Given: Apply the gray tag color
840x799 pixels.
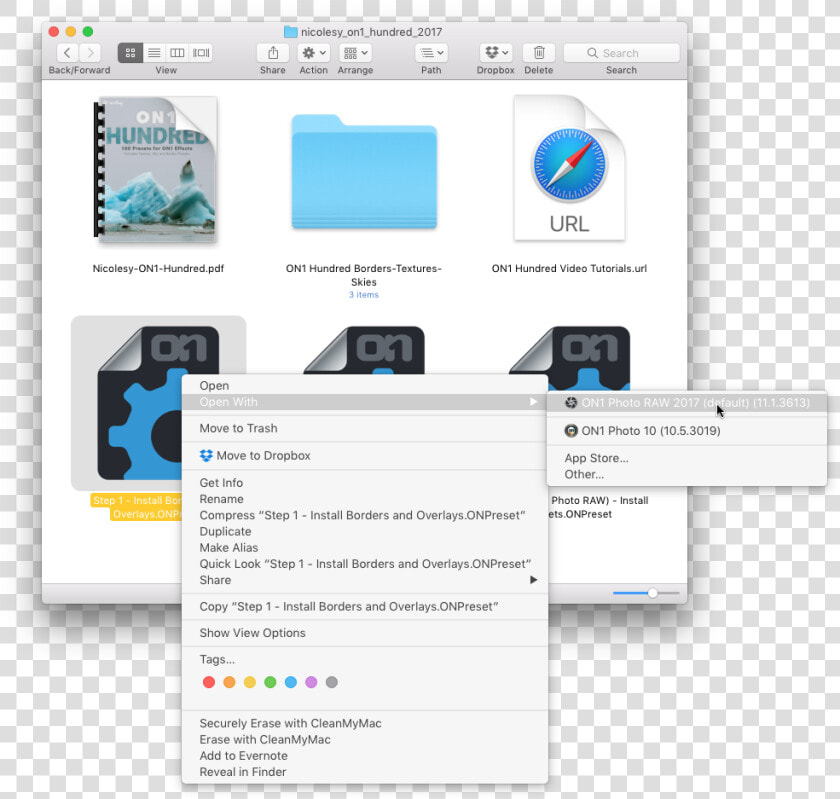Looking at the screenshot, I should click(332, 682).
